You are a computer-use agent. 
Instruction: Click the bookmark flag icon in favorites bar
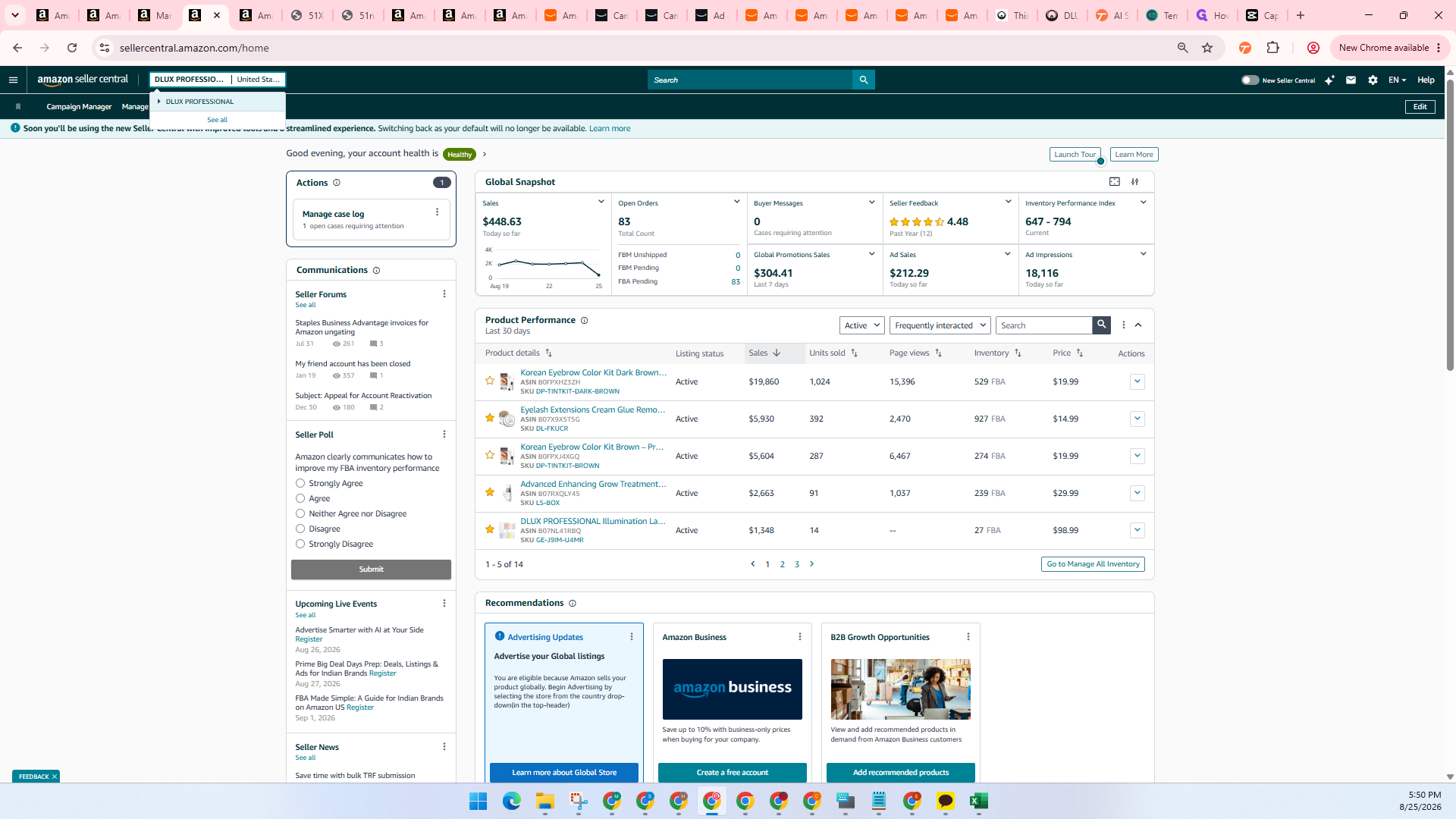coord(18,106)
